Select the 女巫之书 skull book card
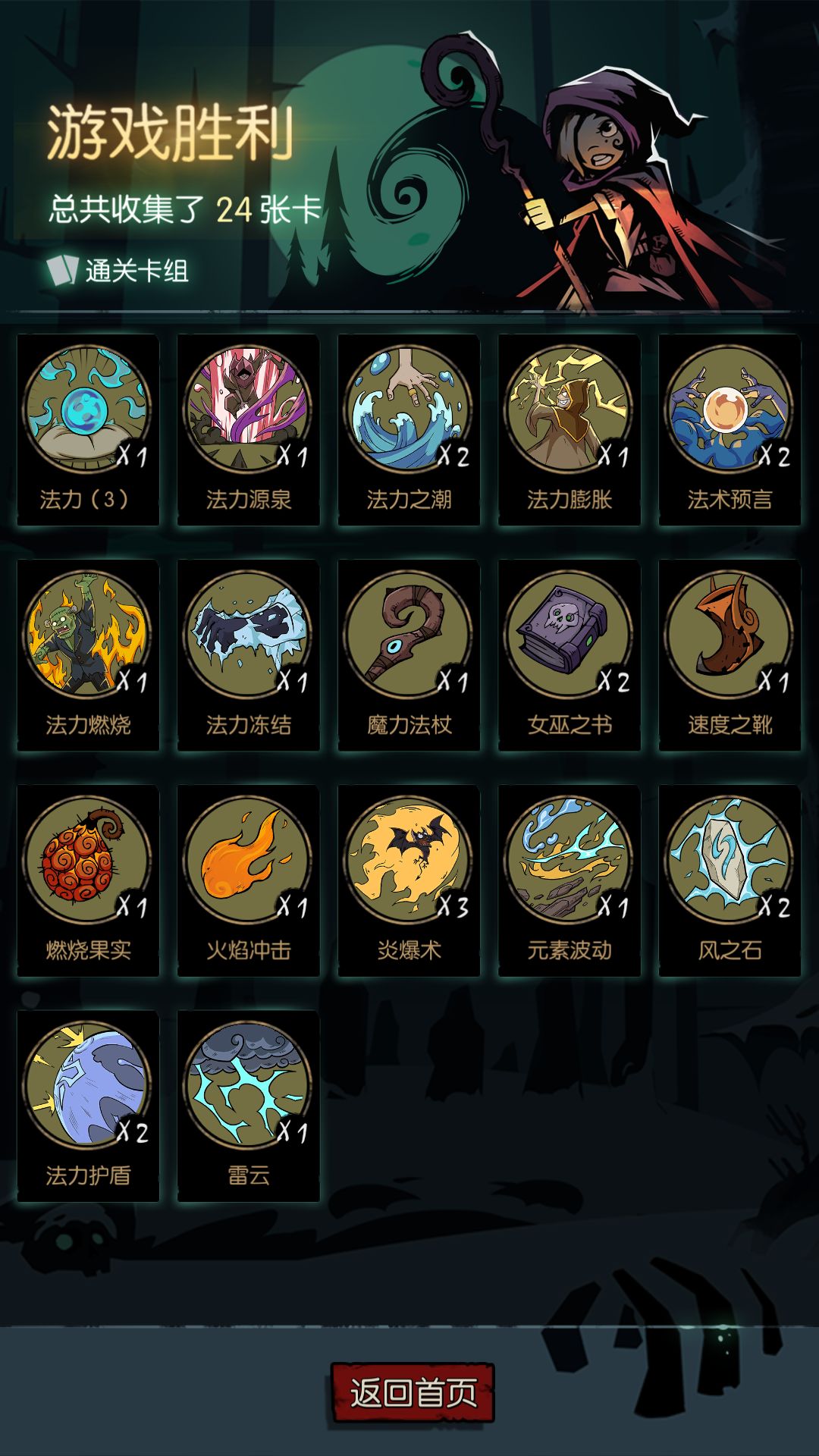The width and height of the screenshot is (819, 1456). pos(570,655)
